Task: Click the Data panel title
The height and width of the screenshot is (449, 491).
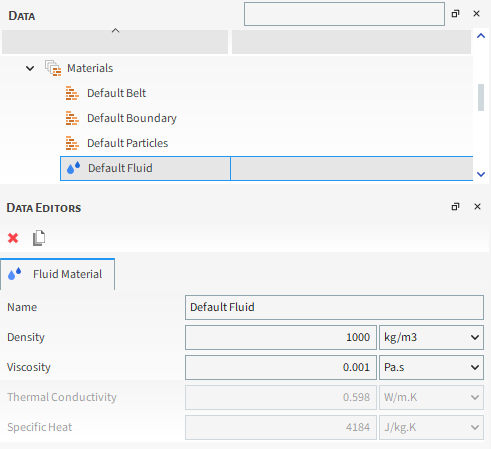Action: (22, 16)
